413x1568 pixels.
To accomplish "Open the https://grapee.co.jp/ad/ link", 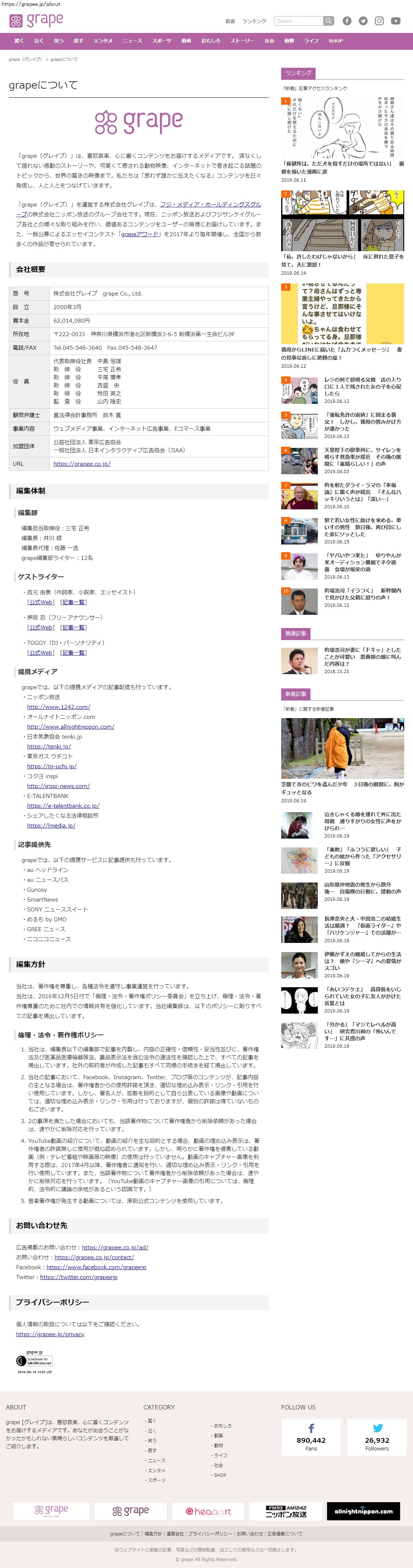I will 115,1247.
